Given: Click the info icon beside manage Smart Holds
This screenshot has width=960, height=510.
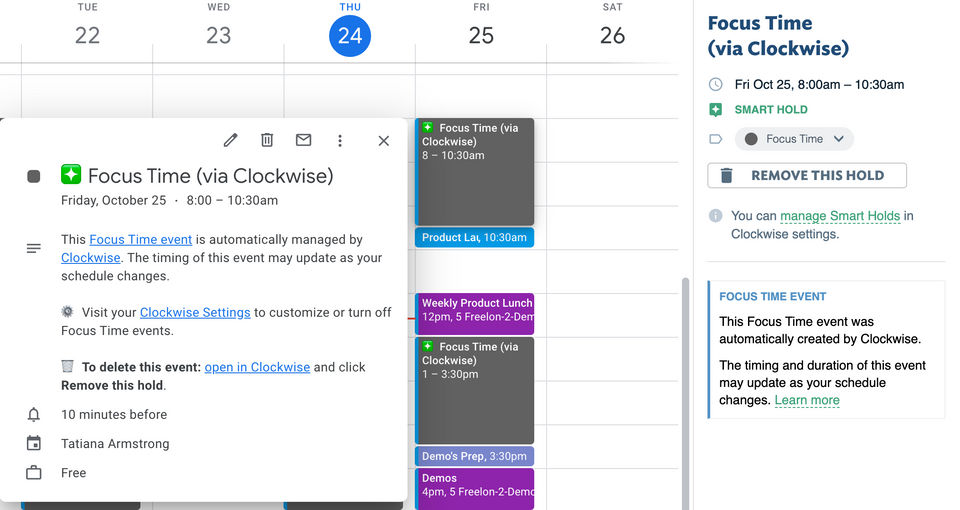Looking at the screenshot, I should pyautogui.click(x=715, y=216).
